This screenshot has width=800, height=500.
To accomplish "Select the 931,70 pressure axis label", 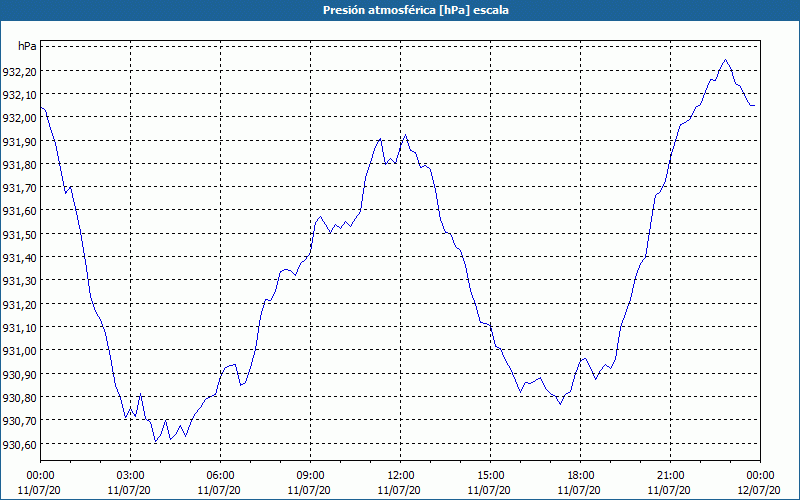I will coord(20,188).
